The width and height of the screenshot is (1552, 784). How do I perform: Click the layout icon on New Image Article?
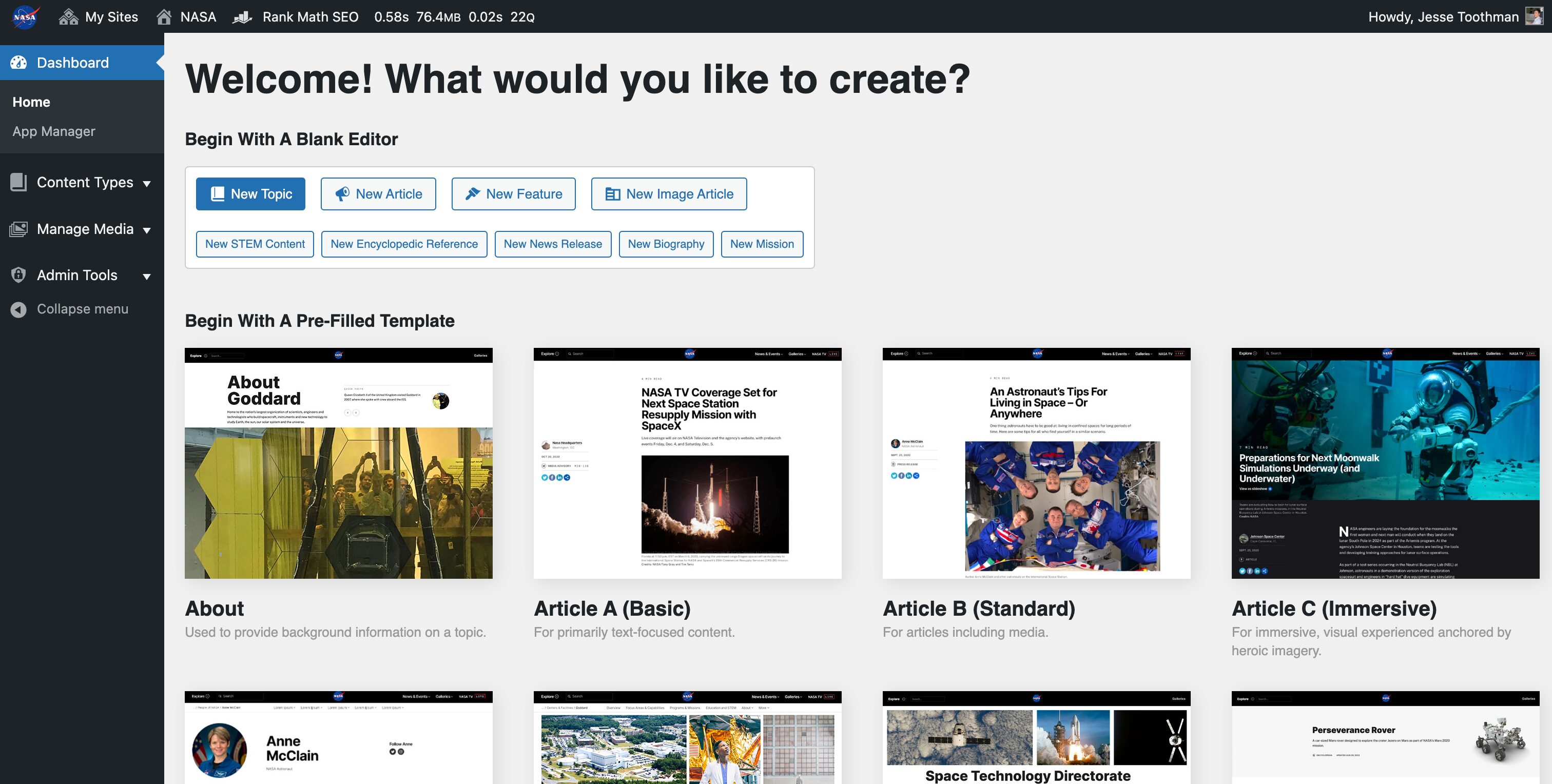pyautogui.click(x=613, y=194)
